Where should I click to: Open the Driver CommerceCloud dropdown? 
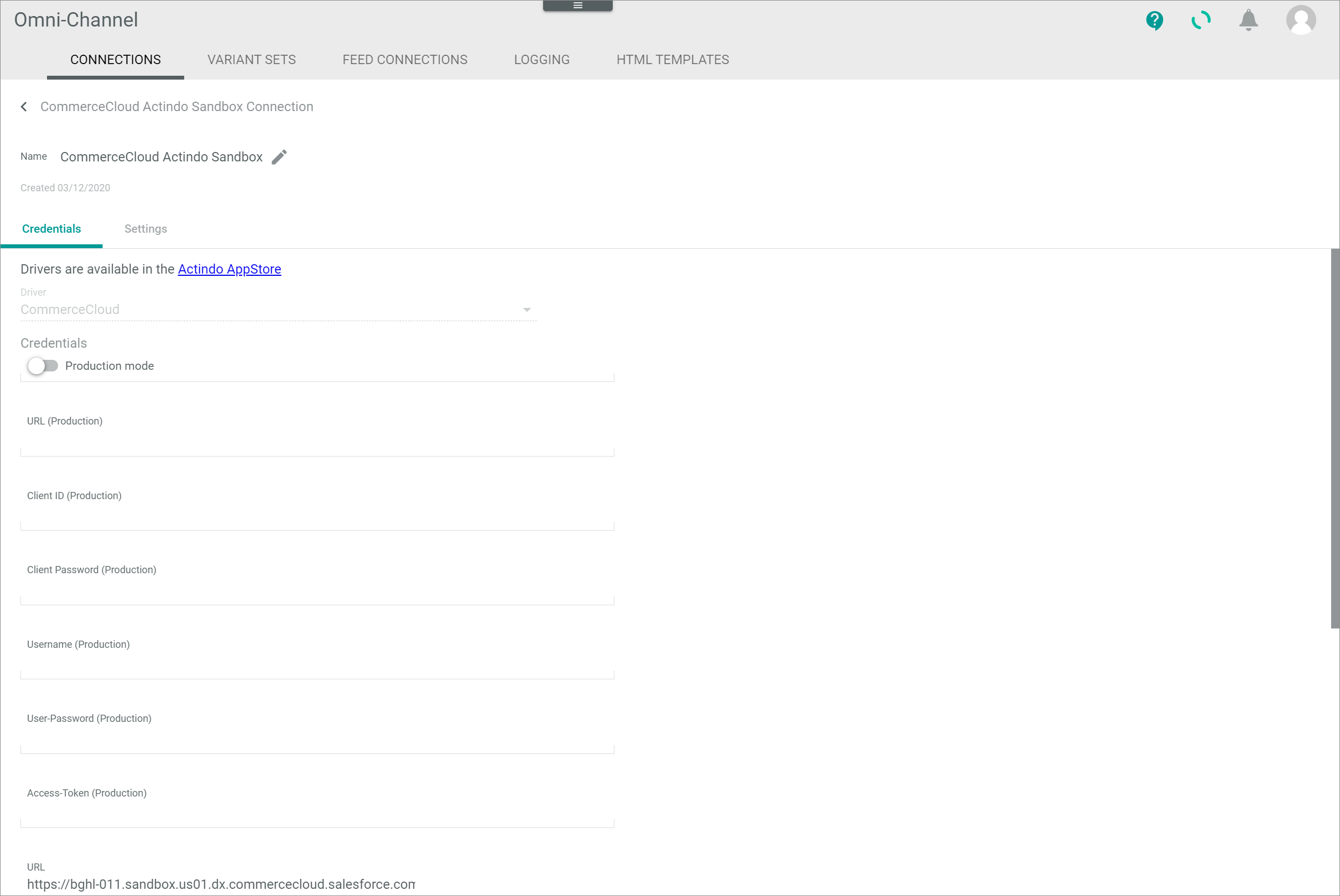point(278,310)
